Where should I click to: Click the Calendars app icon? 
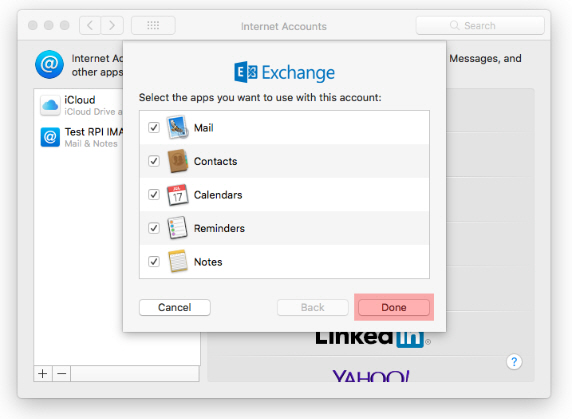point(178,195)
